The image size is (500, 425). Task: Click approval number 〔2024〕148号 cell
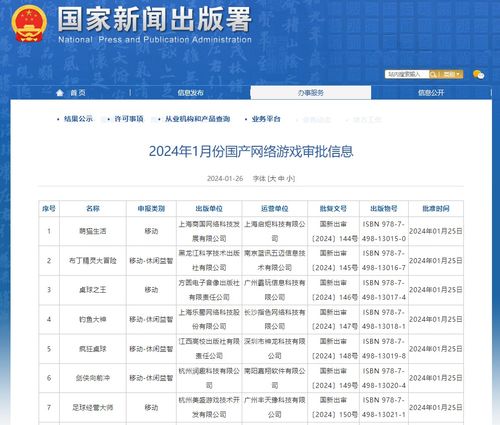(333, 349)
